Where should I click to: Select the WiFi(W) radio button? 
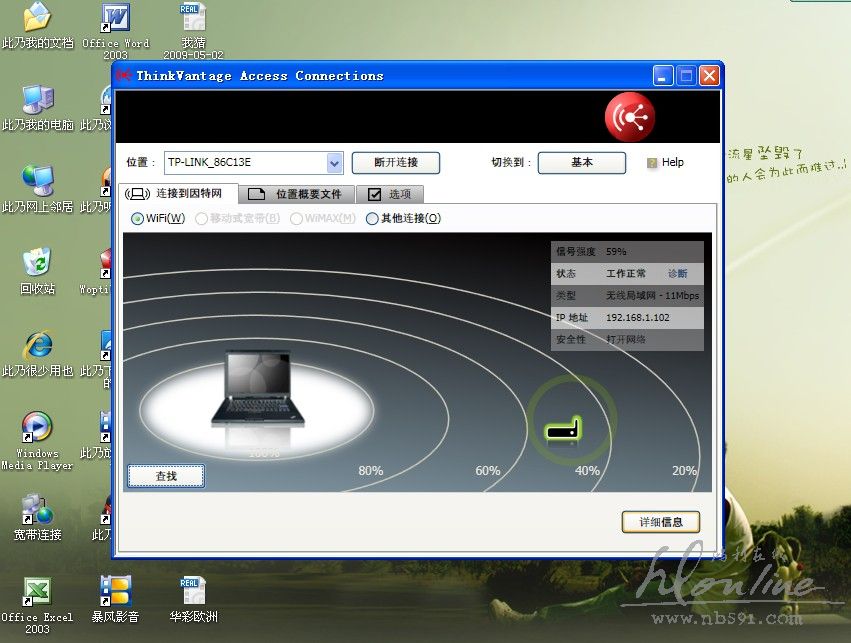(x=138, y=218)
